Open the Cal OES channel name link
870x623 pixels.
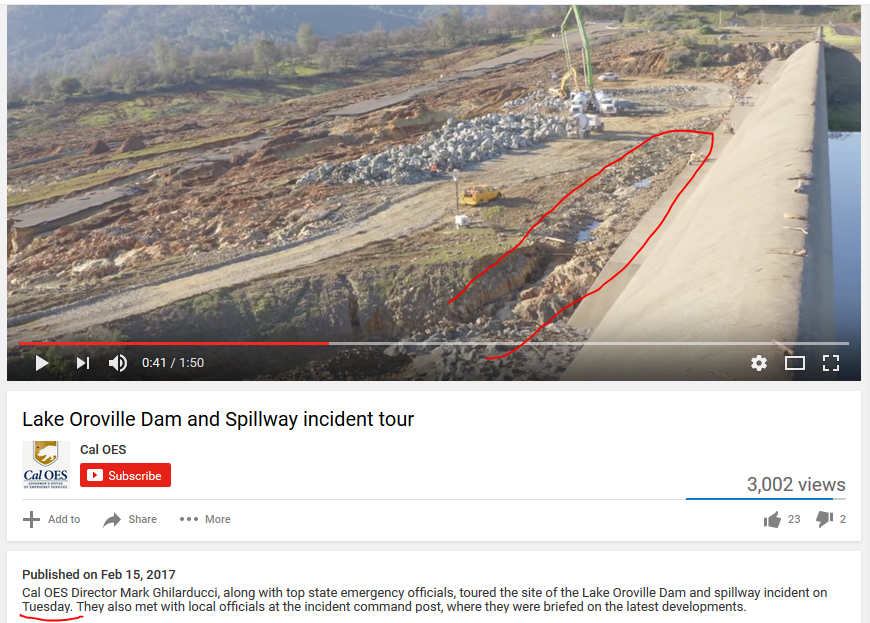click(x=103, y=449)
